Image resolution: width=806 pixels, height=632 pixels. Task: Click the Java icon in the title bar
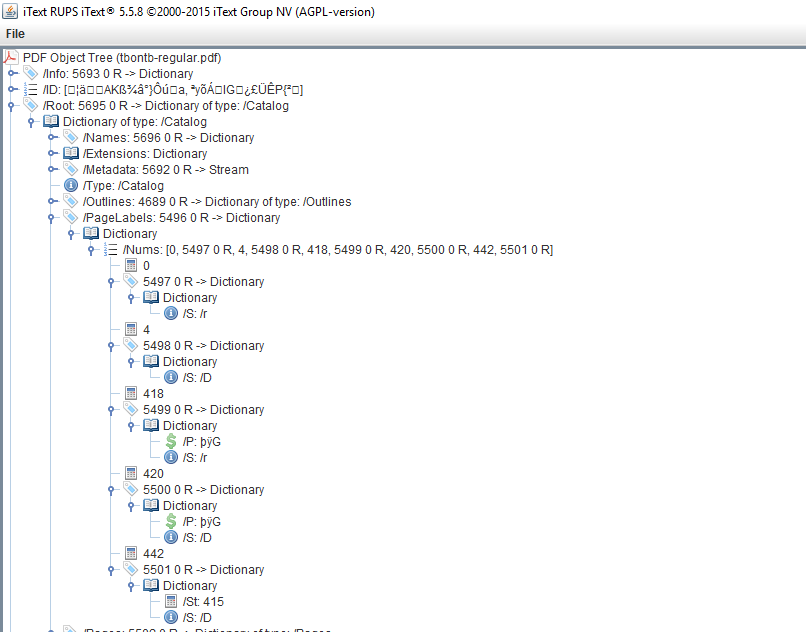tap(10, 11)
